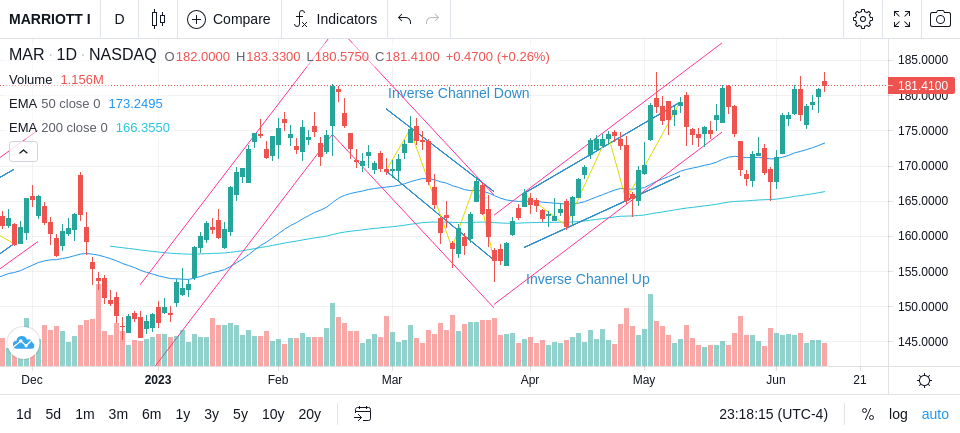
Task: Select the 1y time range
Action: [x=182, y=415]
